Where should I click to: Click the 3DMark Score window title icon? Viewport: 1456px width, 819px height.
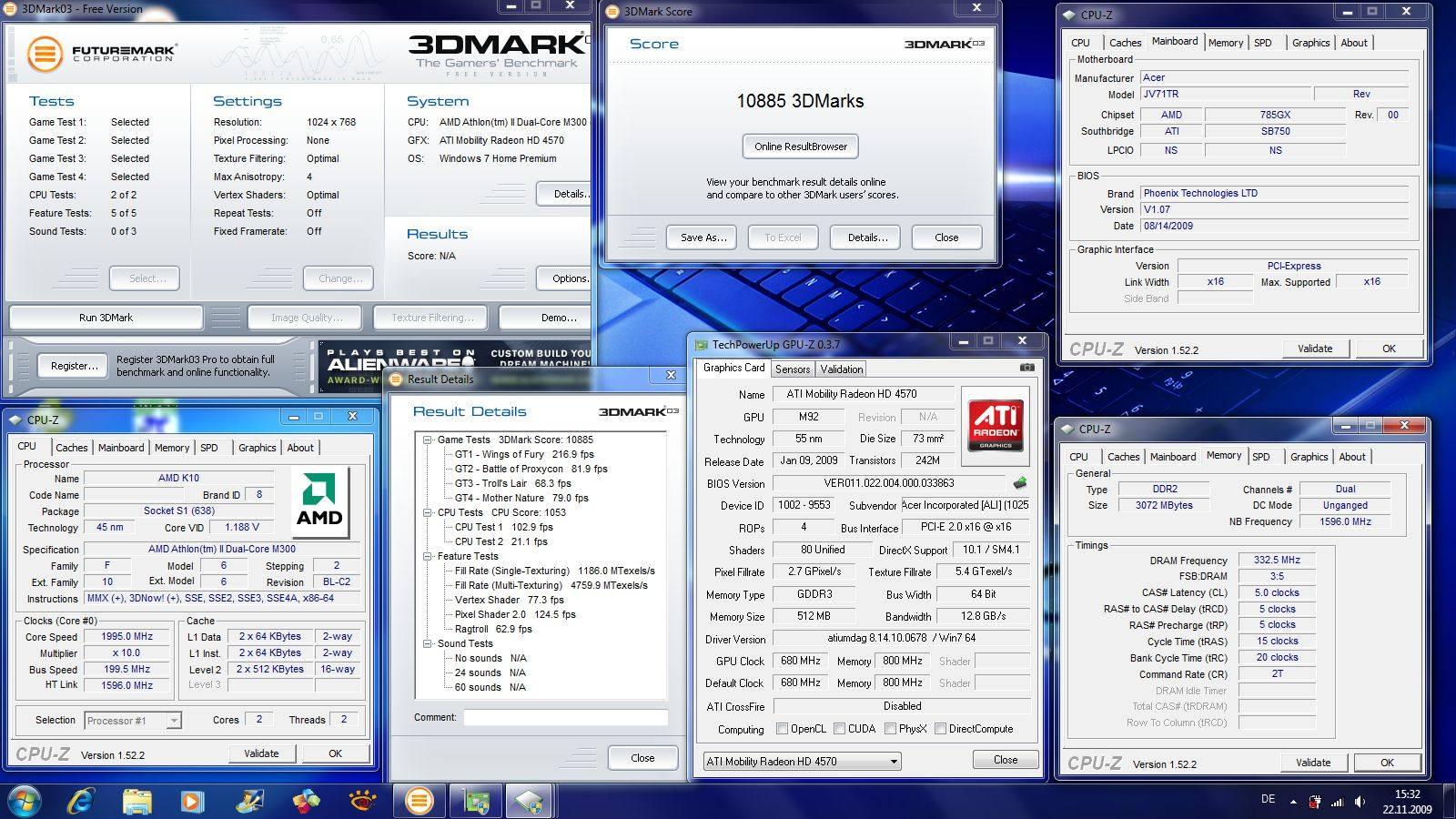(612, 12)
